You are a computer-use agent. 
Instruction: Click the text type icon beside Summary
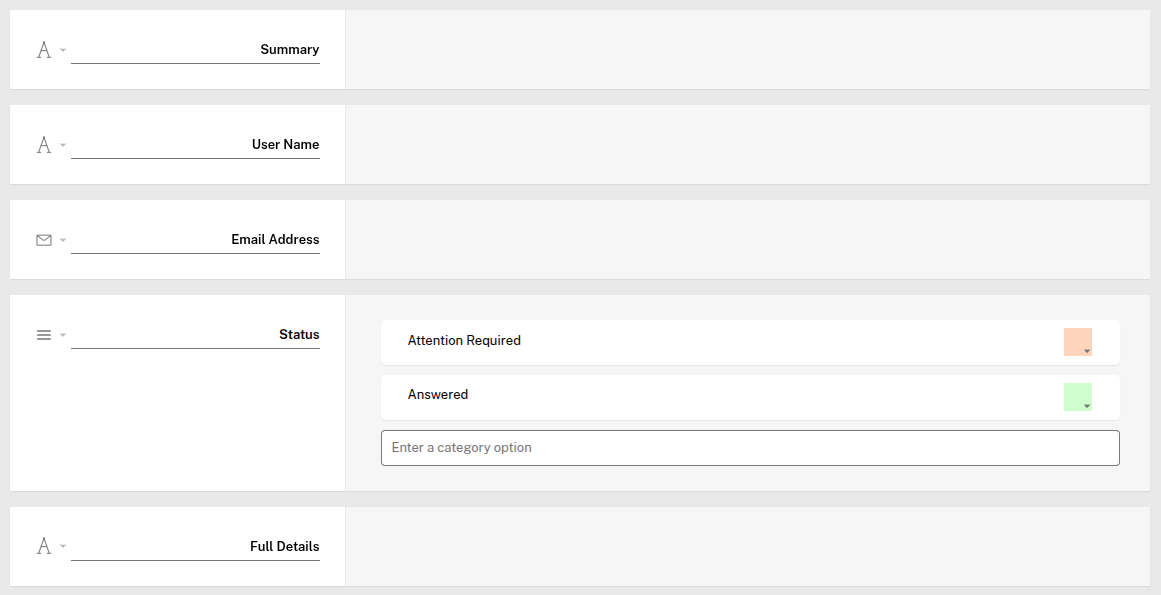[x=43, y=50]
